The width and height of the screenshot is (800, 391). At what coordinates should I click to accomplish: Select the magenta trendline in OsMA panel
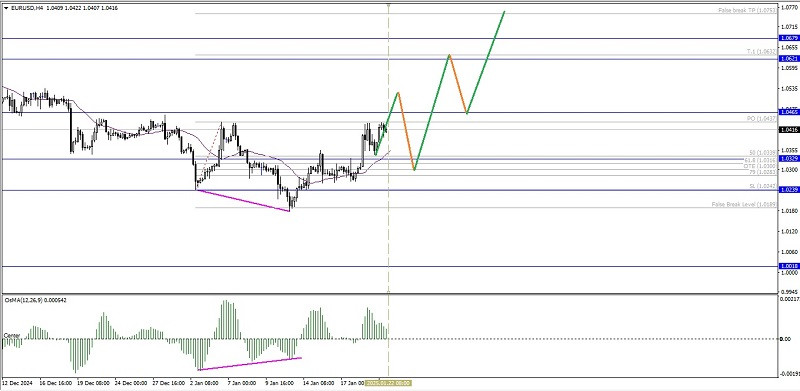coord(249,363)
